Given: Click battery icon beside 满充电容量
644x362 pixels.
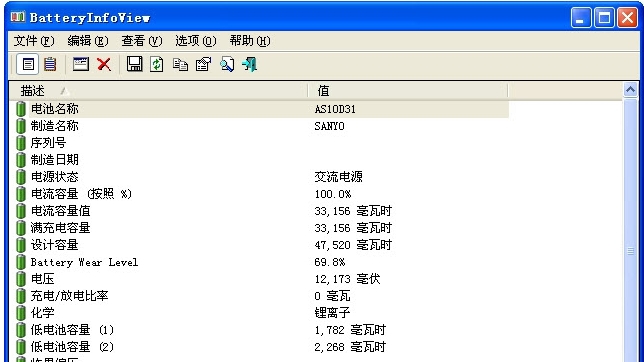Looking at the screenshot, I should (x=21, y=228).
